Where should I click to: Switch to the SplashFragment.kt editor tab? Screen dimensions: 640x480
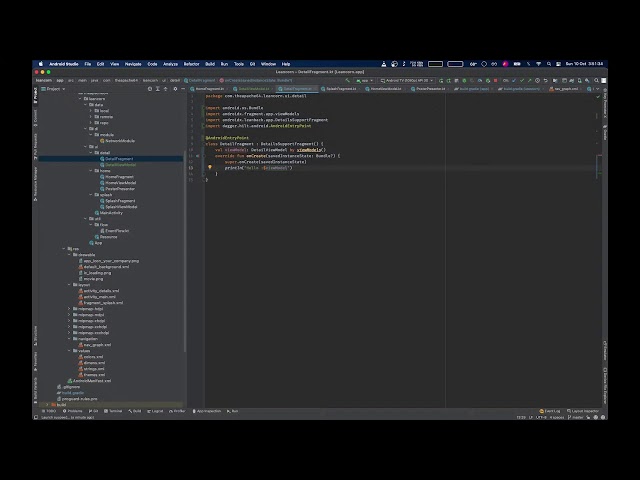pyautogui.click(x=340, y=89)
